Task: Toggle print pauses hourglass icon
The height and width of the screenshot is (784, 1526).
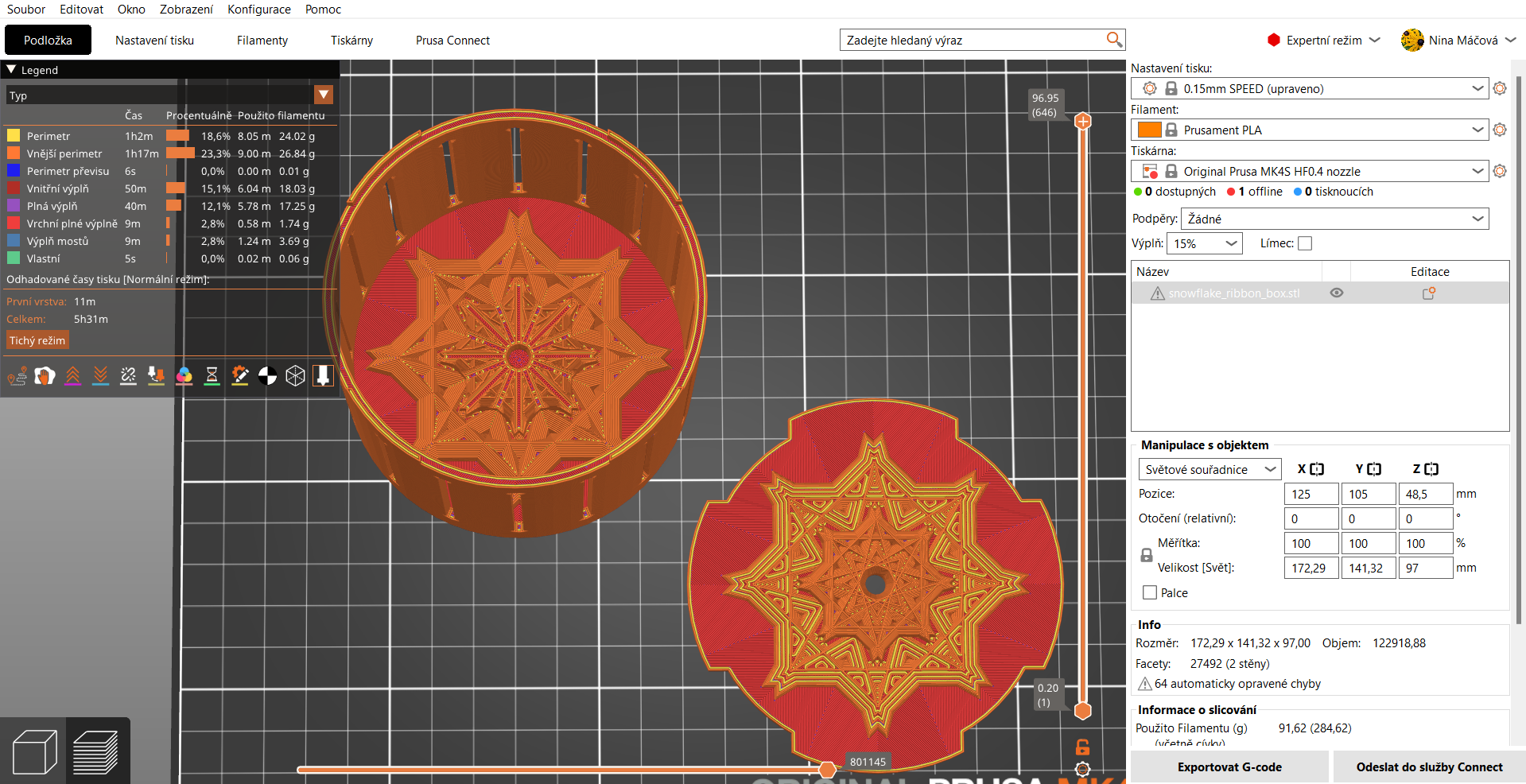Action: (212, 375)
